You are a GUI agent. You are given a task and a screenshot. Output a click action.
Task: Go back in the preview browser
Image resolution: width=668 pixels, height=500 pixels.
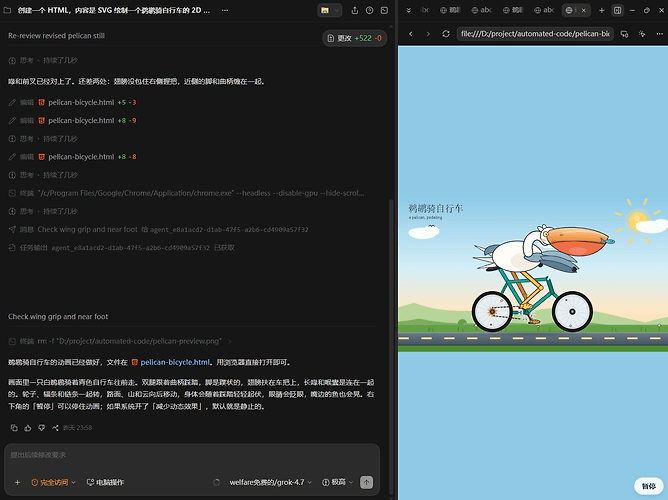coord(411,34)
